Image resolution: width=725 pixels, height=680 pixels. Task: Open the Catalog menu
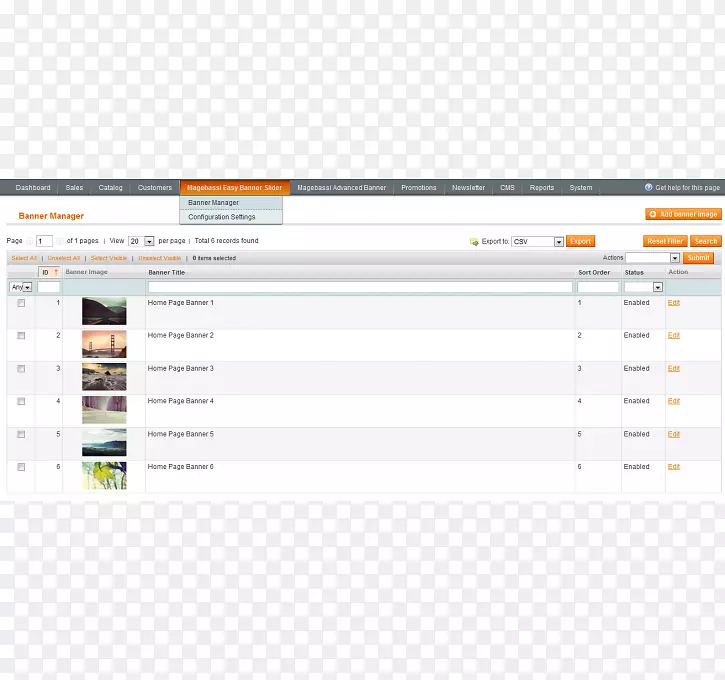pos(110,188)
